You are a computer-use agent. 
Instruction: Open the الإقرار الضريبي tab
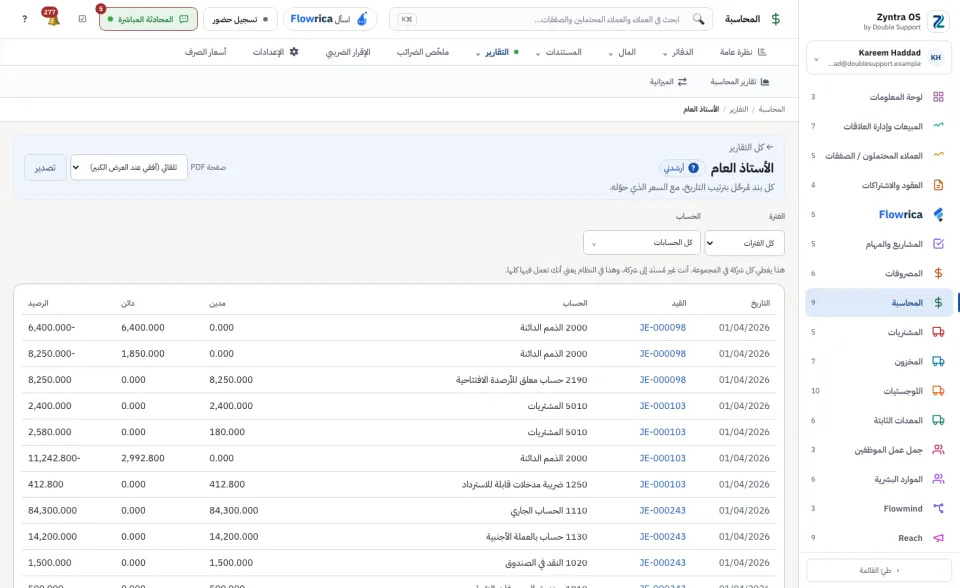348,52
